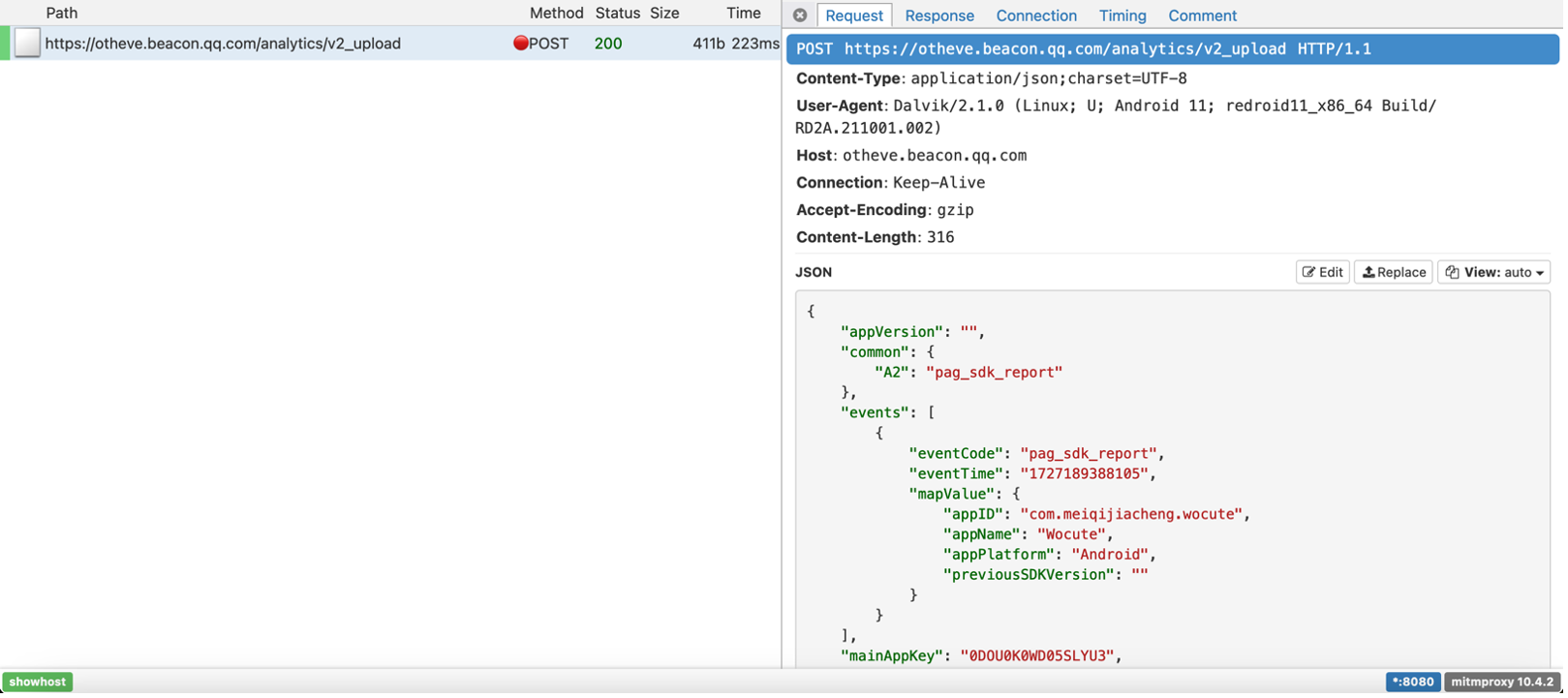Switch to the Response tab
1568x698 pixels.
pyautogui.click(x=938, y=15)
